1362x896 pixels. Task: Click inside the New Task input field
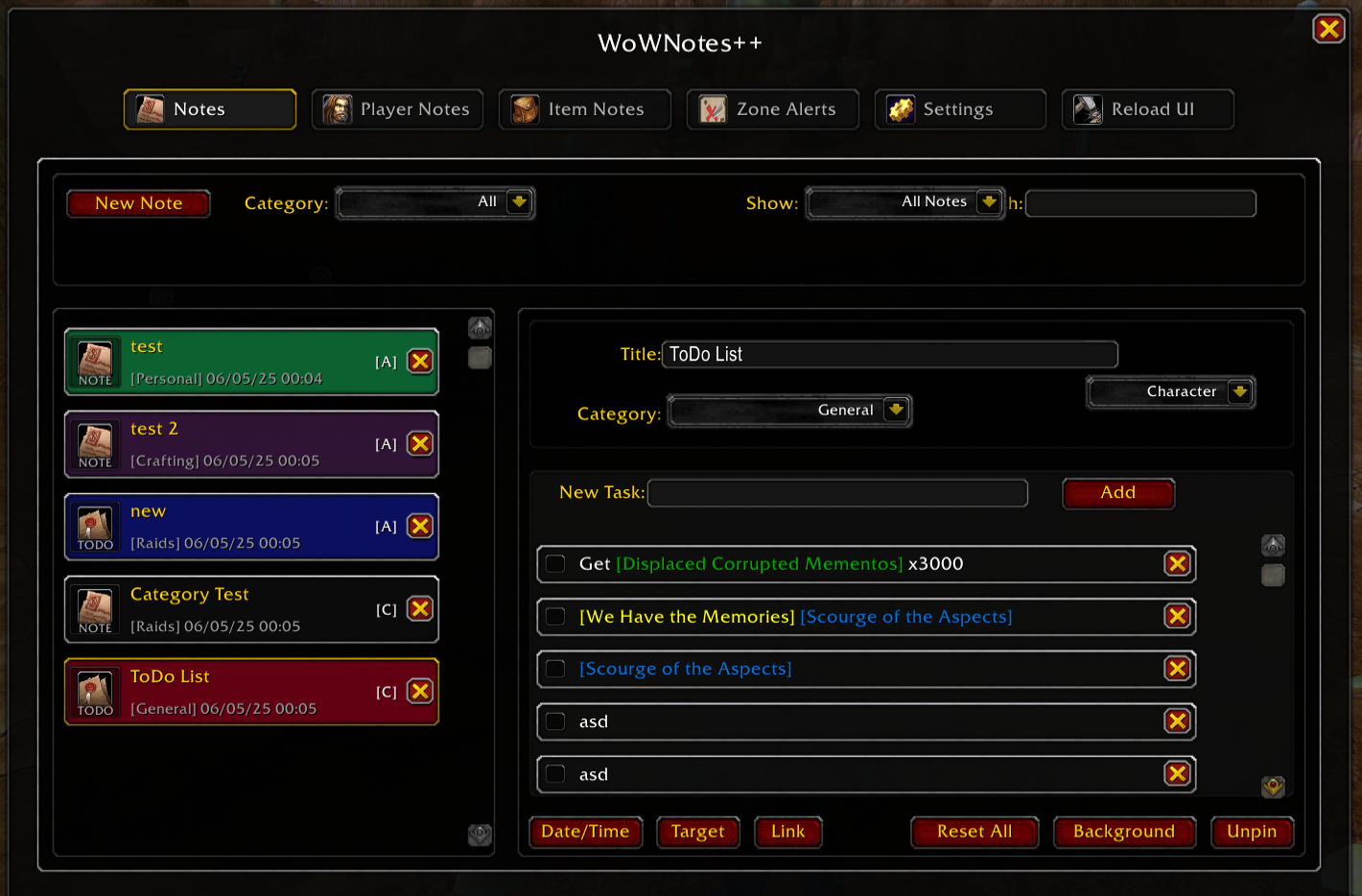(836, 492)
